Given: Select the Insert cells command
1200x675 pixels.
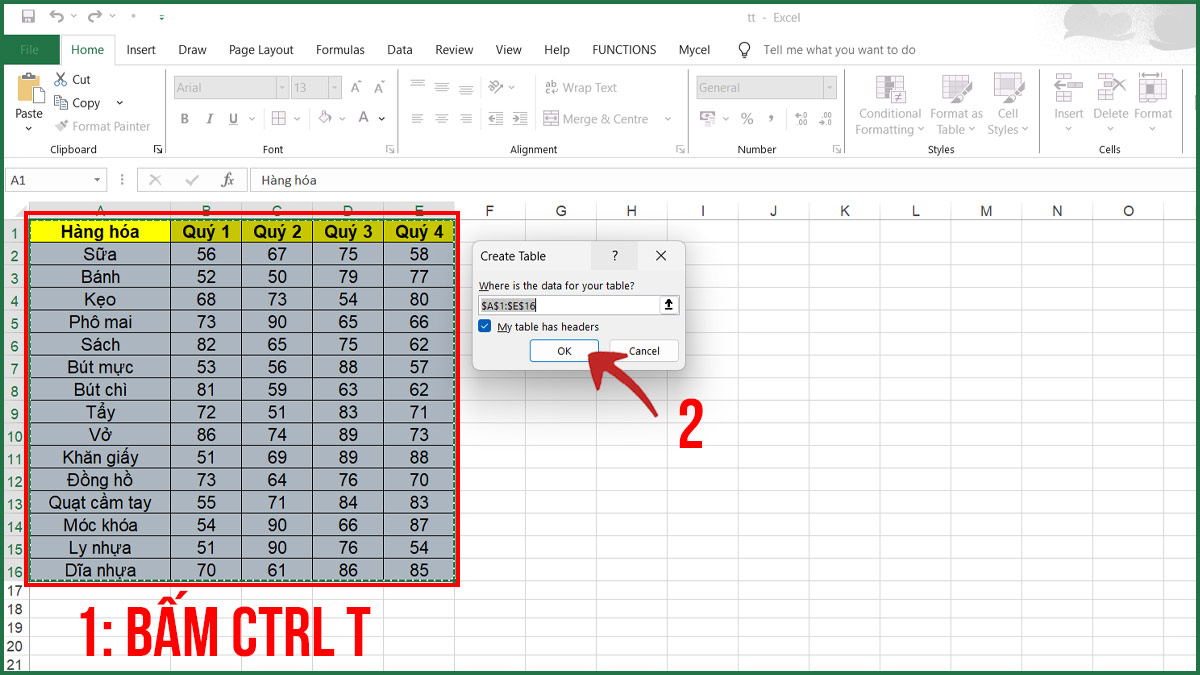Looking at the screenshot, I should [1068, 103].
